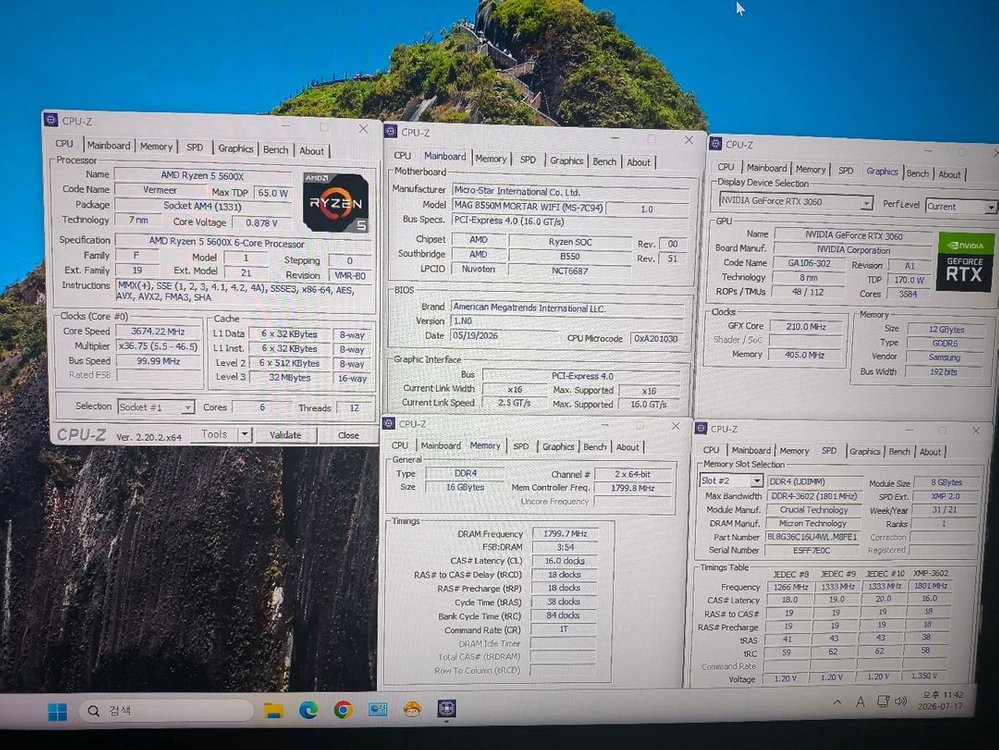Viewport: 999px width, 750px height.
Task: Click the Crucial Technology module manufacturer field
Action: 814,510
